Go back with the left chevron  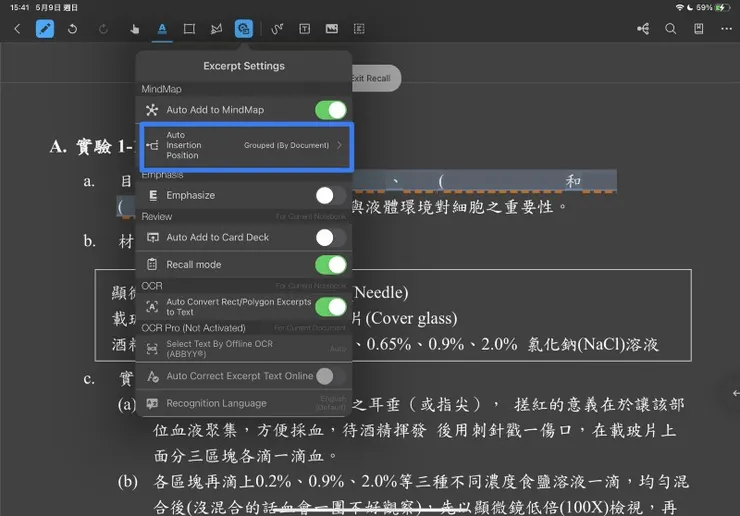click(17, 29)
